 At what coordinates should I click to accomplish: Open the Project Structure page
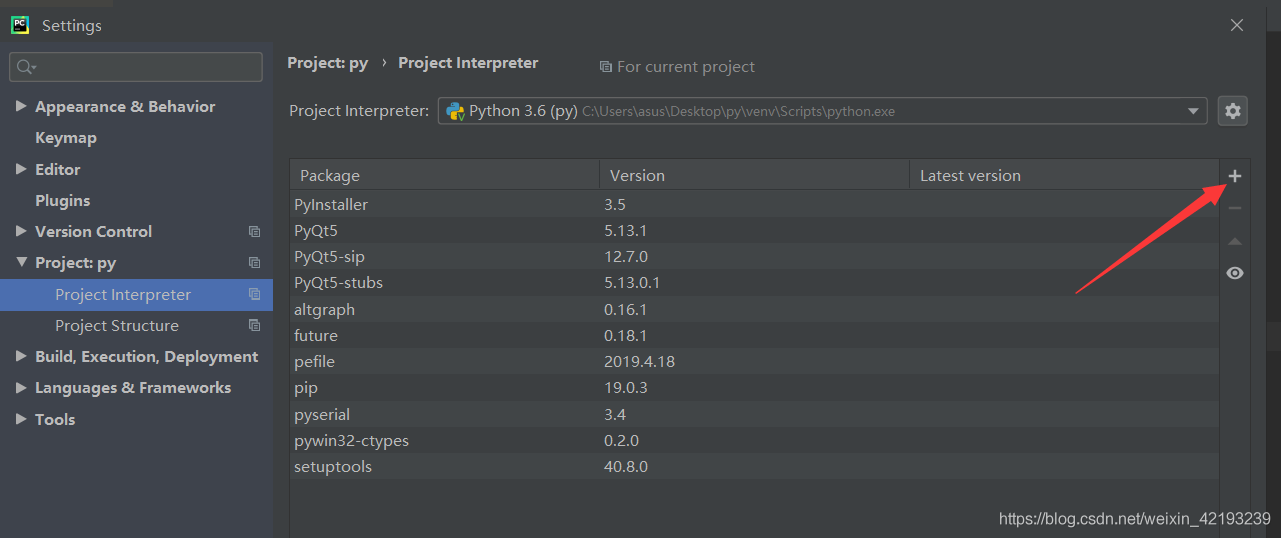pyautogui.click(x=117, y=325)
